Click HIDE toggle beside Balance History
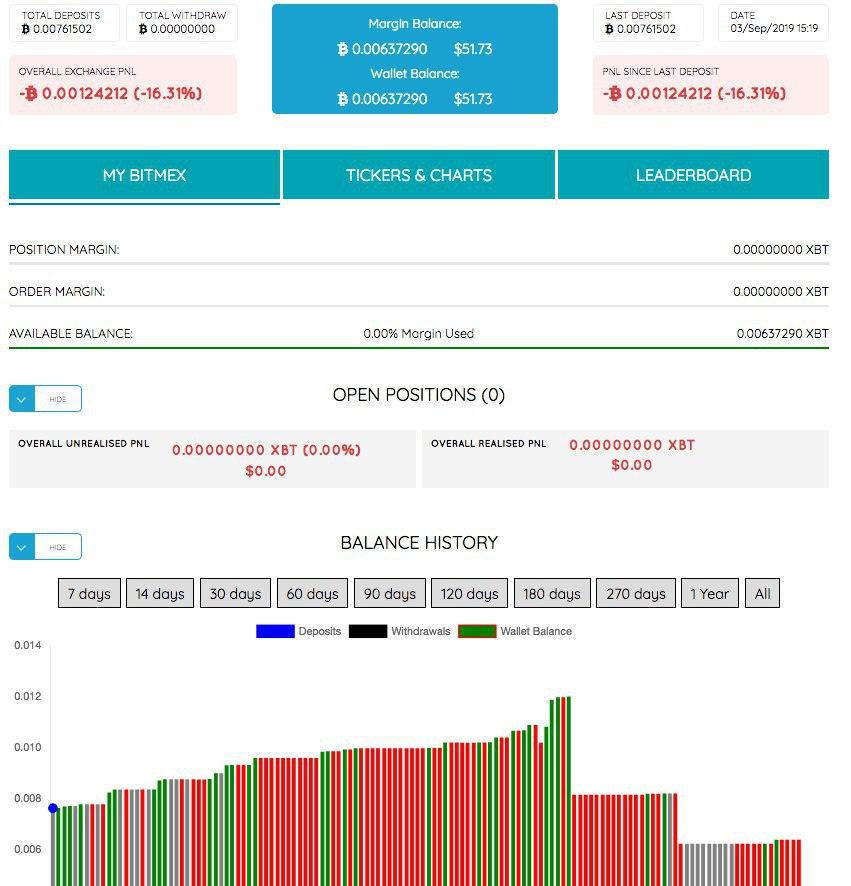The height and width of the screenshot is (886, 851). coord(58,547)
